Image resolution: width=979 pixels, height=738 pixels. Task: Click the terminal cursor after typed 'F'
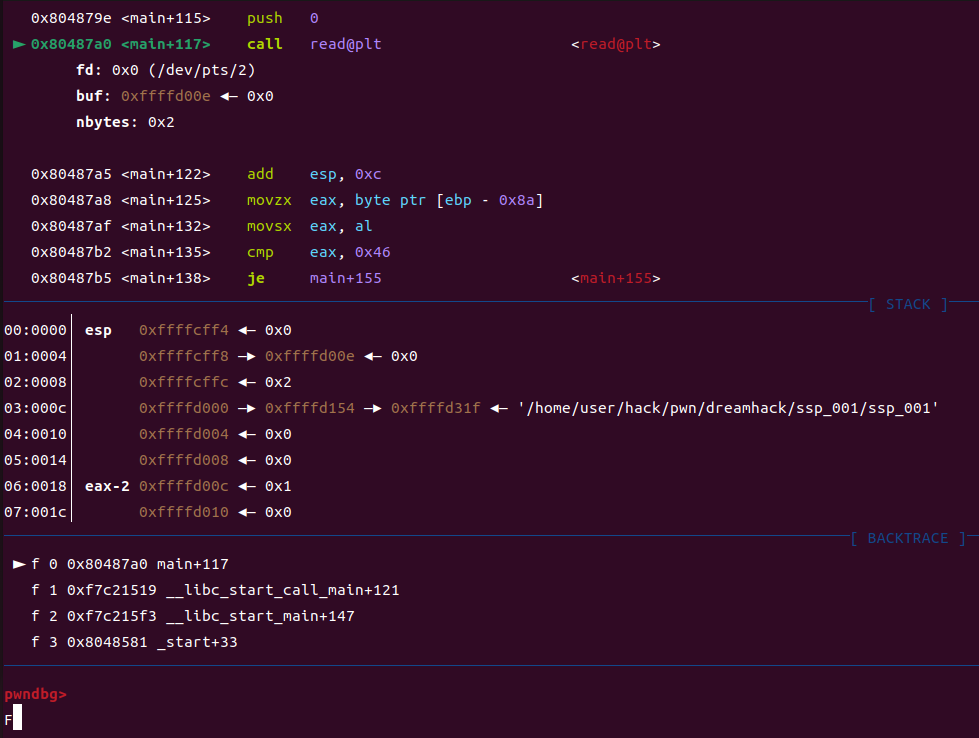click(17, 717)
